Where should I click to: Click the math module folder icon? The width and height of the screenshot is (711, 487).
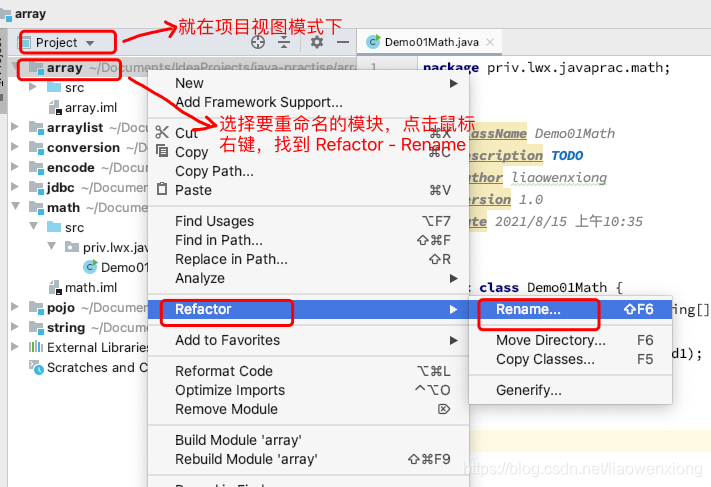36,207
